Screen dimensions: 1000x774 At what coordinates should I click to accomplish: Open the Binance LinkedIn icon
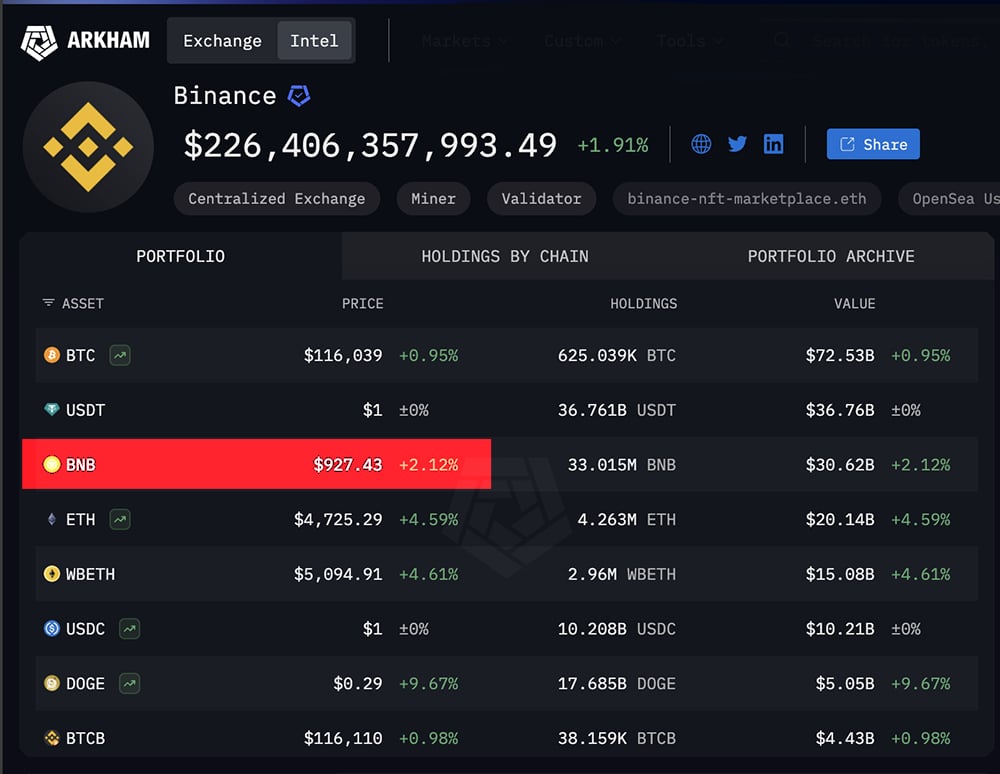pos(774,144)
